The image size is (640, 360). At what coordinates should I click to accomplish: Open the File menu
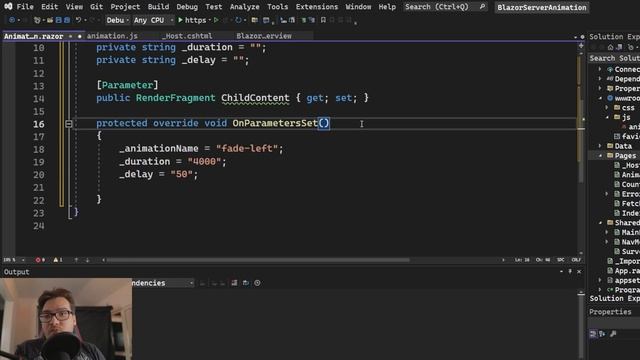tap(25, 7)
